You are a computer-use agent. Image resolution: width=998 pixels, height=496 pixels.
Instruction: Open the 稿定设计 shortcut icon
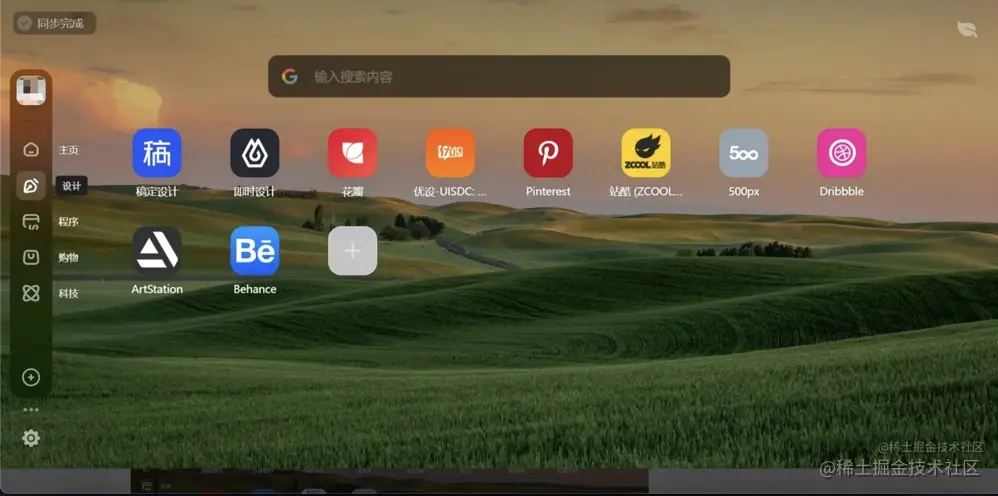pyautogui.click(x=157, y=153)
